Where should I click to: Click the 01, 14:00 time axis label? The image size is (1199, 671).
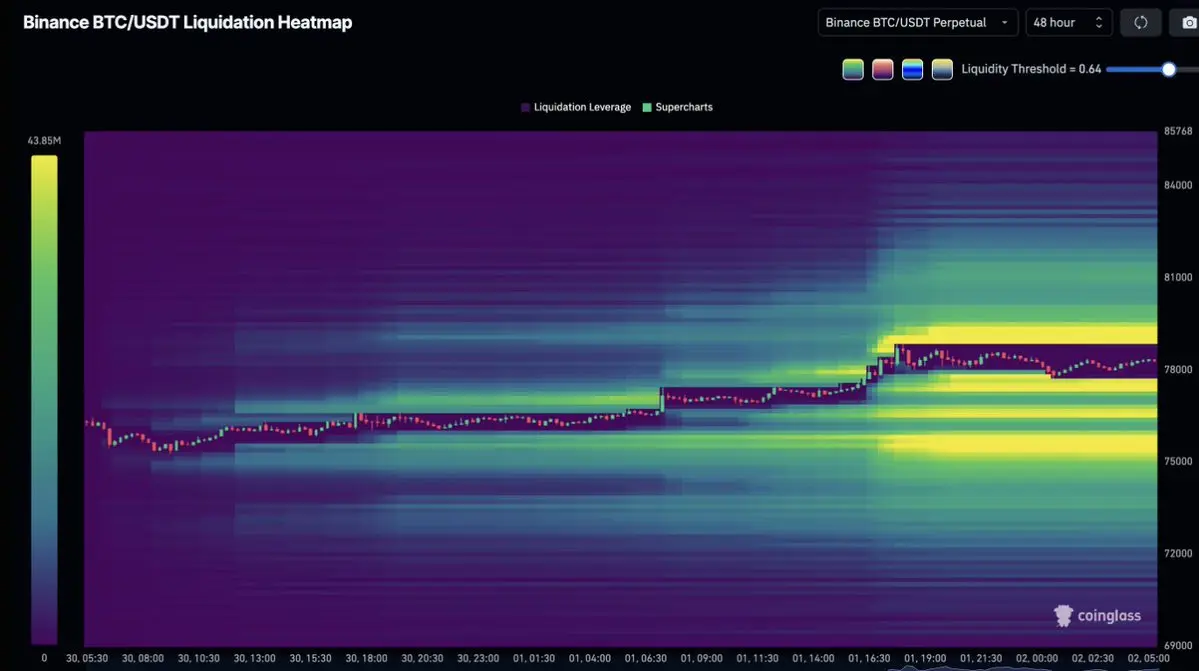click(x=813, y=658)
